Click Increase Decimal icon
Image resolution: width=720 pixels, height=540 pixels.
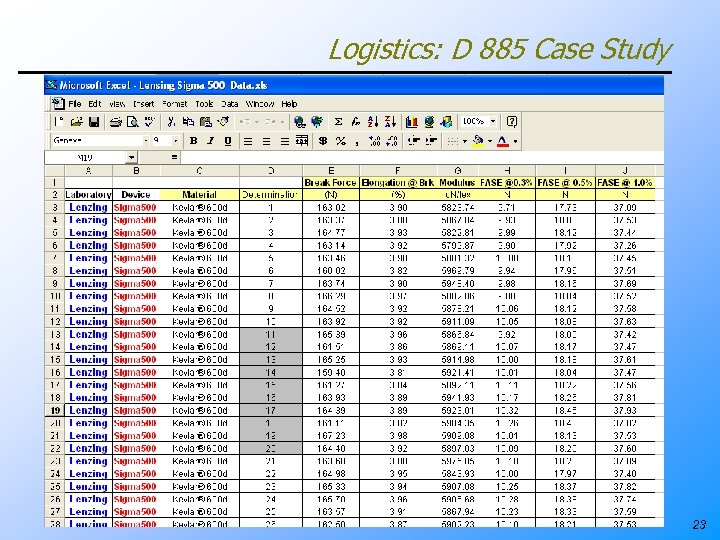coord(375,141)
